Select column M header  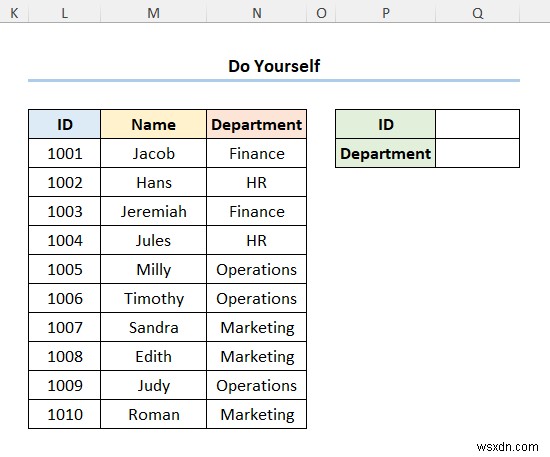[x=153, y=13]
